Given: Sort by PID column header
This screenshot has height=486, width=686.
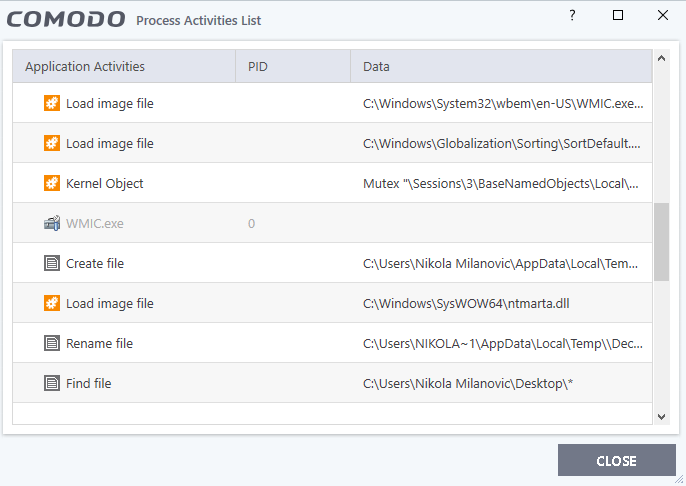Looking at the screenshot, I should [293, 66].
